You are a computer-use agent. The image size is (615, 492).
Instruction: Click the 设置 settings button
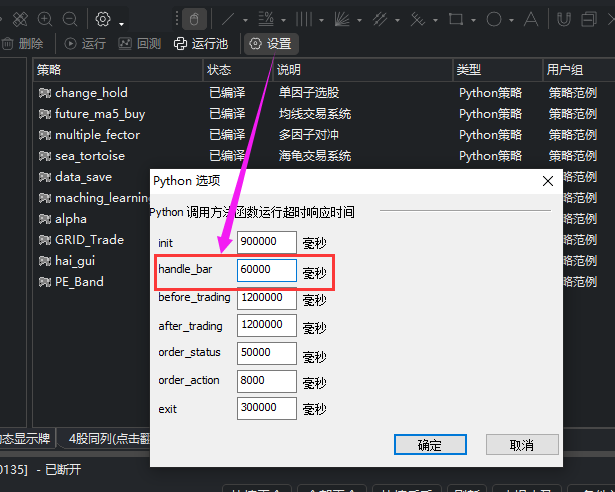pos(271,44)
